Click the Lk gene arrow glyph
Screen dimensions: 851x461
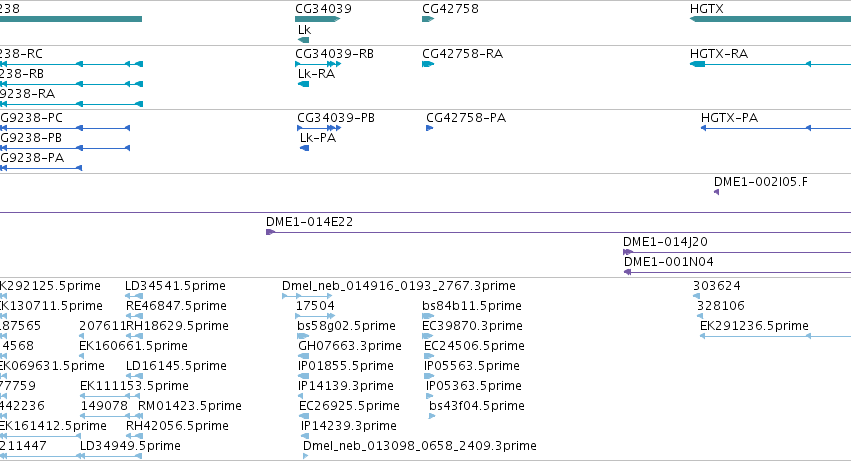304,40
